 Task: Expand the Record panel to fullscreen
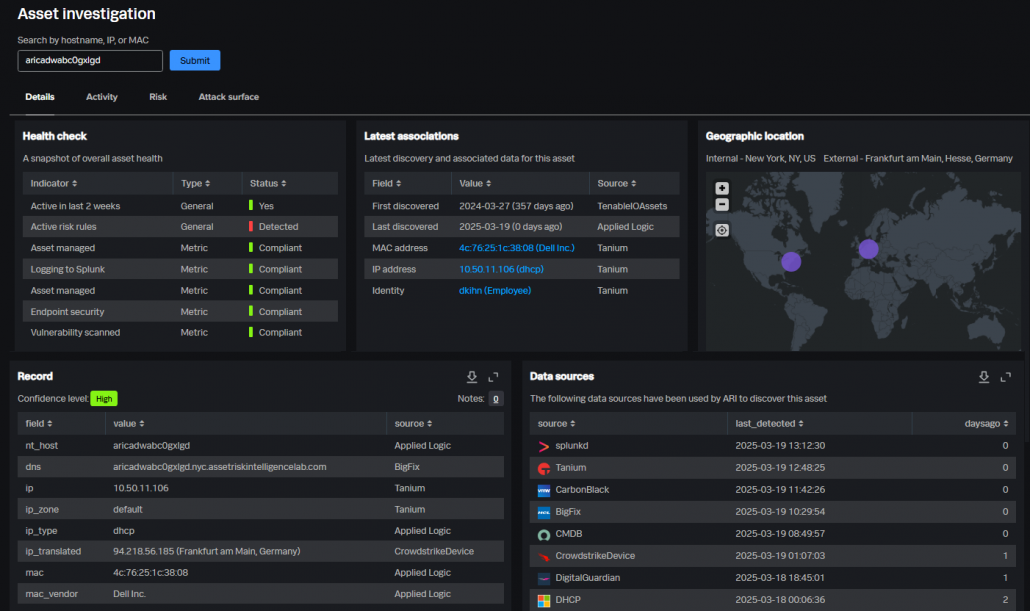[x=493, y=377]
